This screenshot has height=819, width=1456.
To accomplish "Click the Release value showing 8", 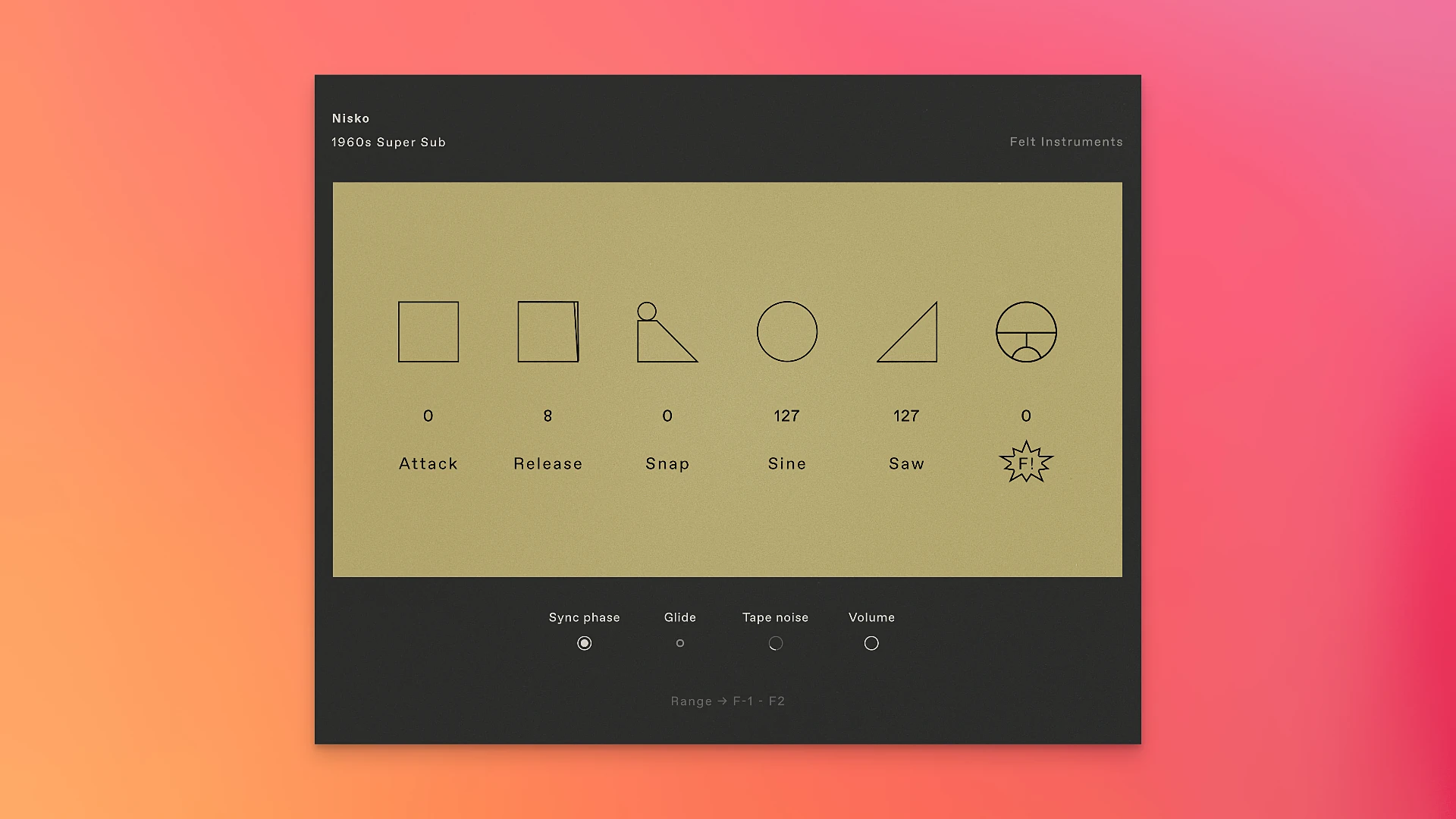I will pos(548,416).
